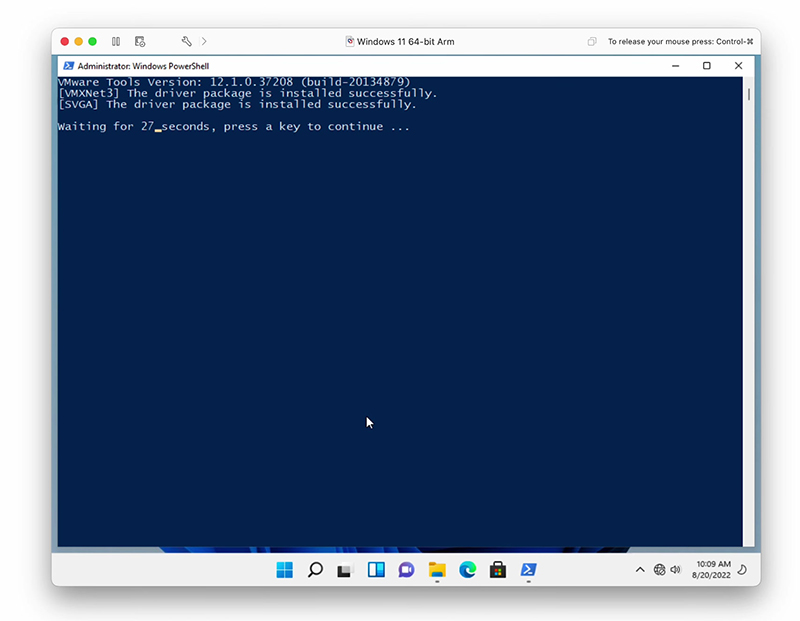Click the Focus assist moon icon

point(743,569)
